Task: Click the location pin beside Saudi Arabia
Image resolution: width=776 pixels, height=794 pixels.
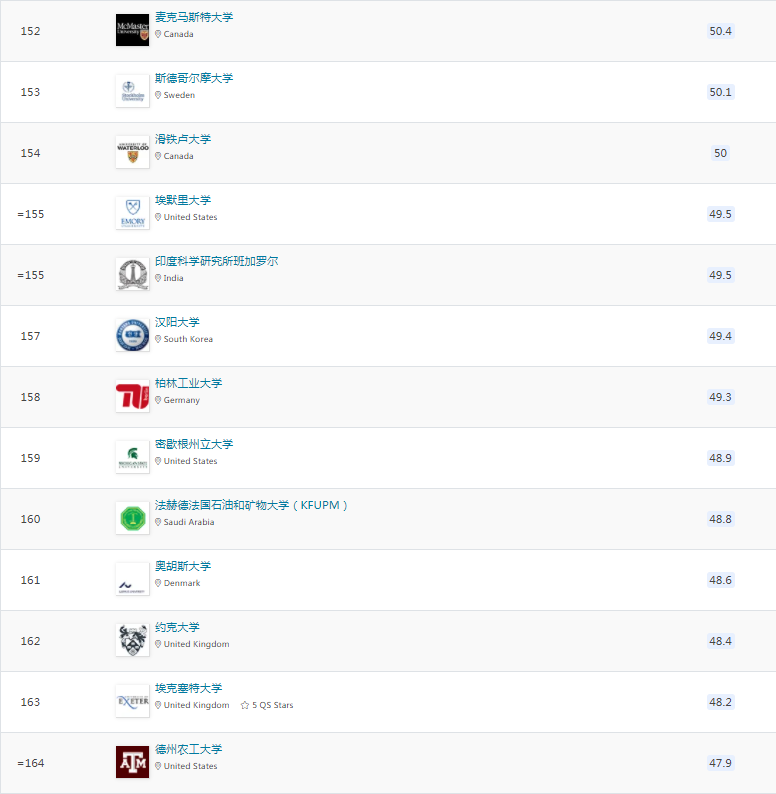Action: (158, 522)
